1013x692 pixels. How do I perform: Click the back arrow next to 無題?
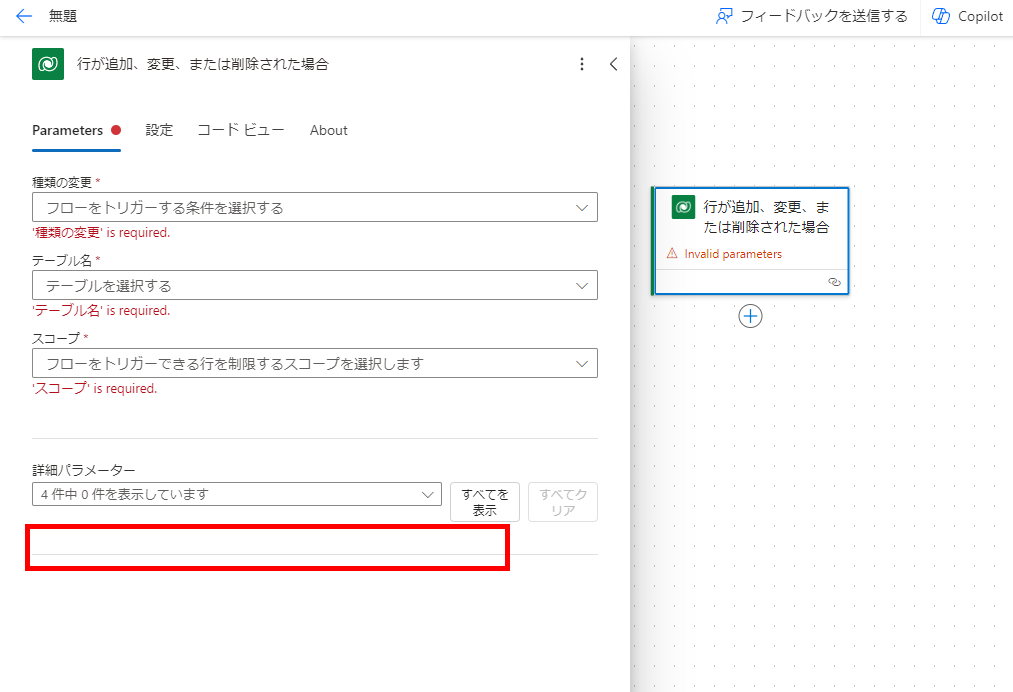(x=24, y=16)
